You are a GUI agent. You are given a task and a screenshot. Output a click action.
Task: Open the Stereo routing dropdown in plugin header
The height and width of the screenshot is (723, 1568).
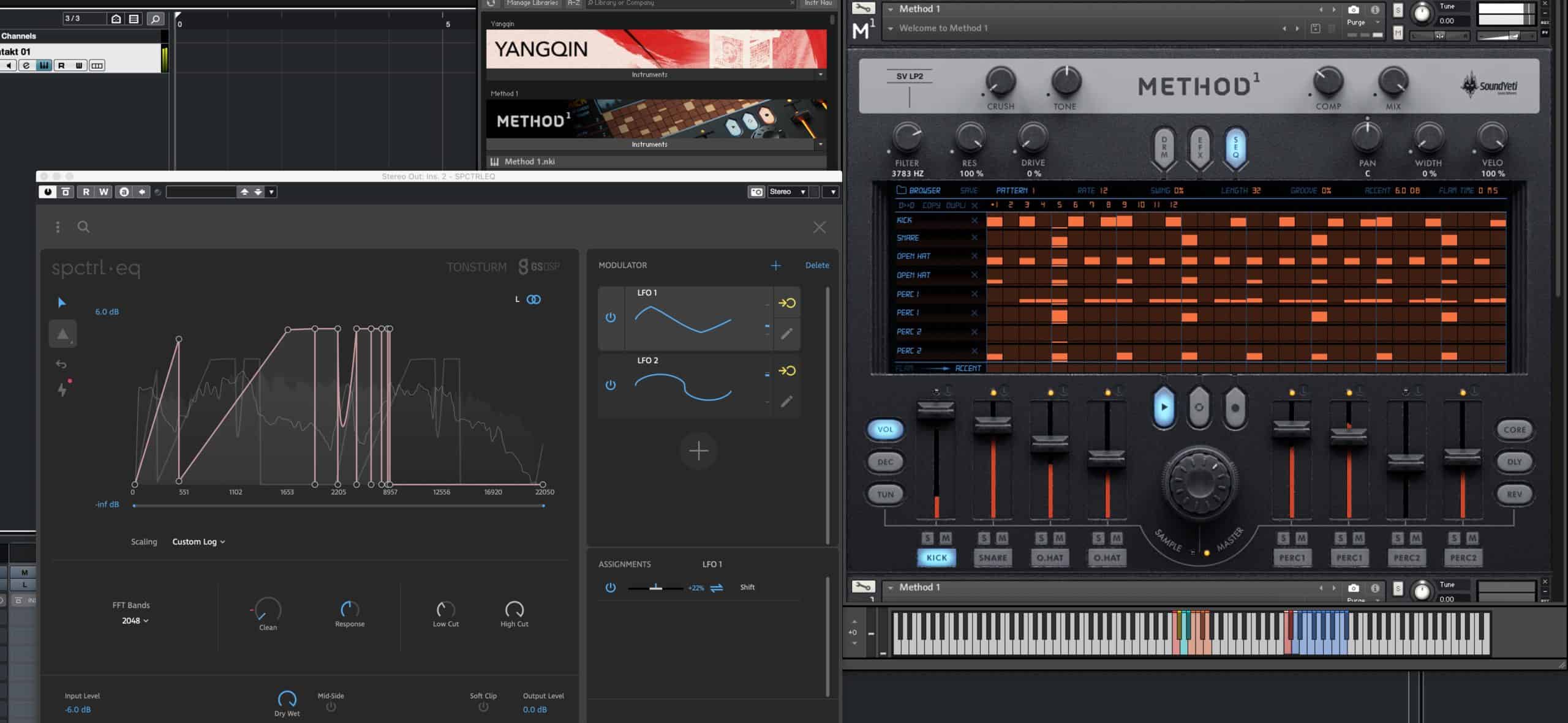(787, 192)
